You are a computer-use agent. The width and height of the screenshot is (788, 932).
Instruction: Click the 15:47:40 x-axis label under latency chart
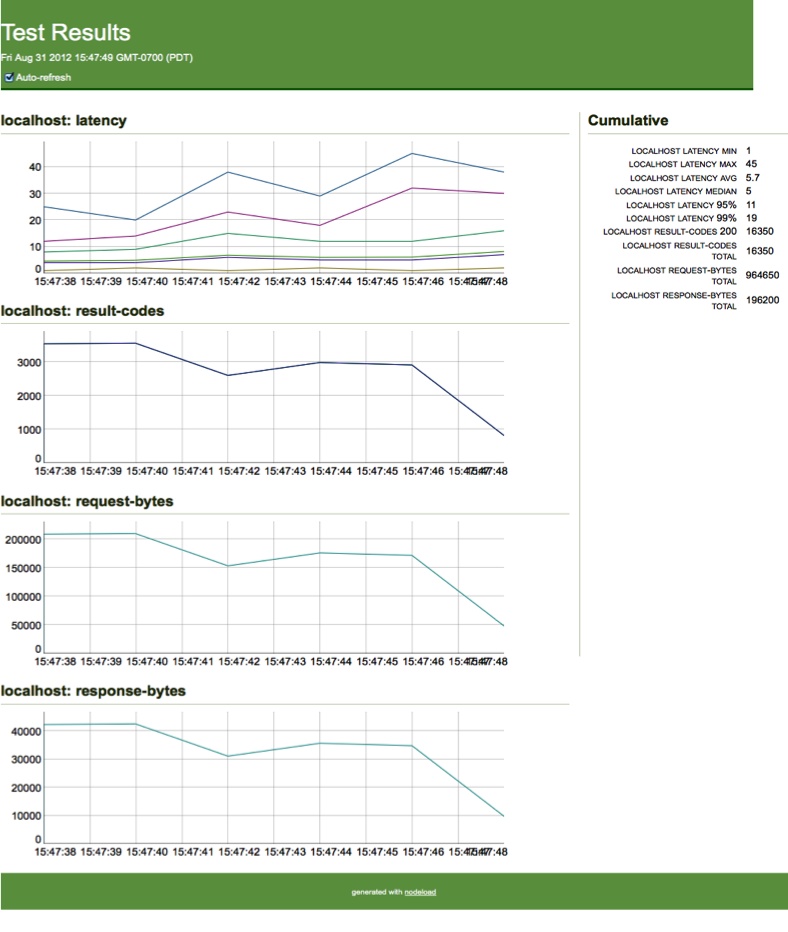147,281
